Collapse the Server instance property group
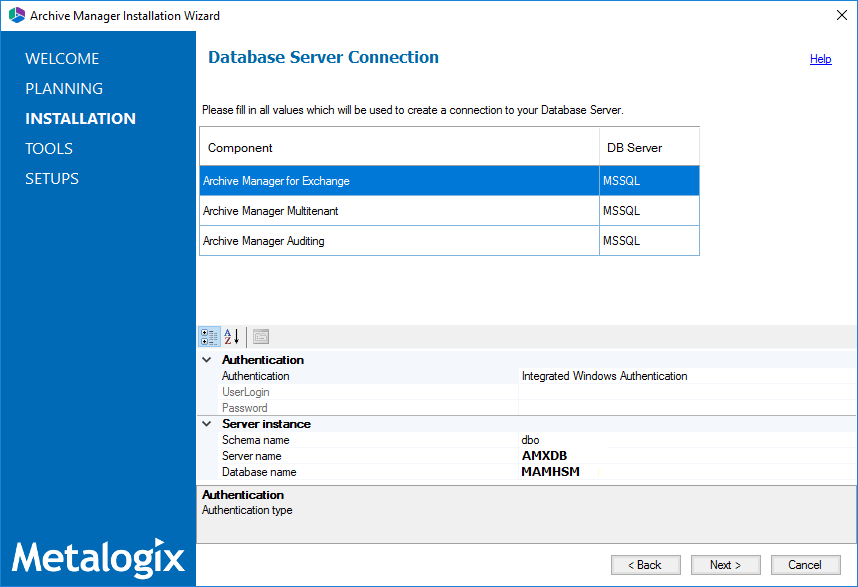 point(207,424)
